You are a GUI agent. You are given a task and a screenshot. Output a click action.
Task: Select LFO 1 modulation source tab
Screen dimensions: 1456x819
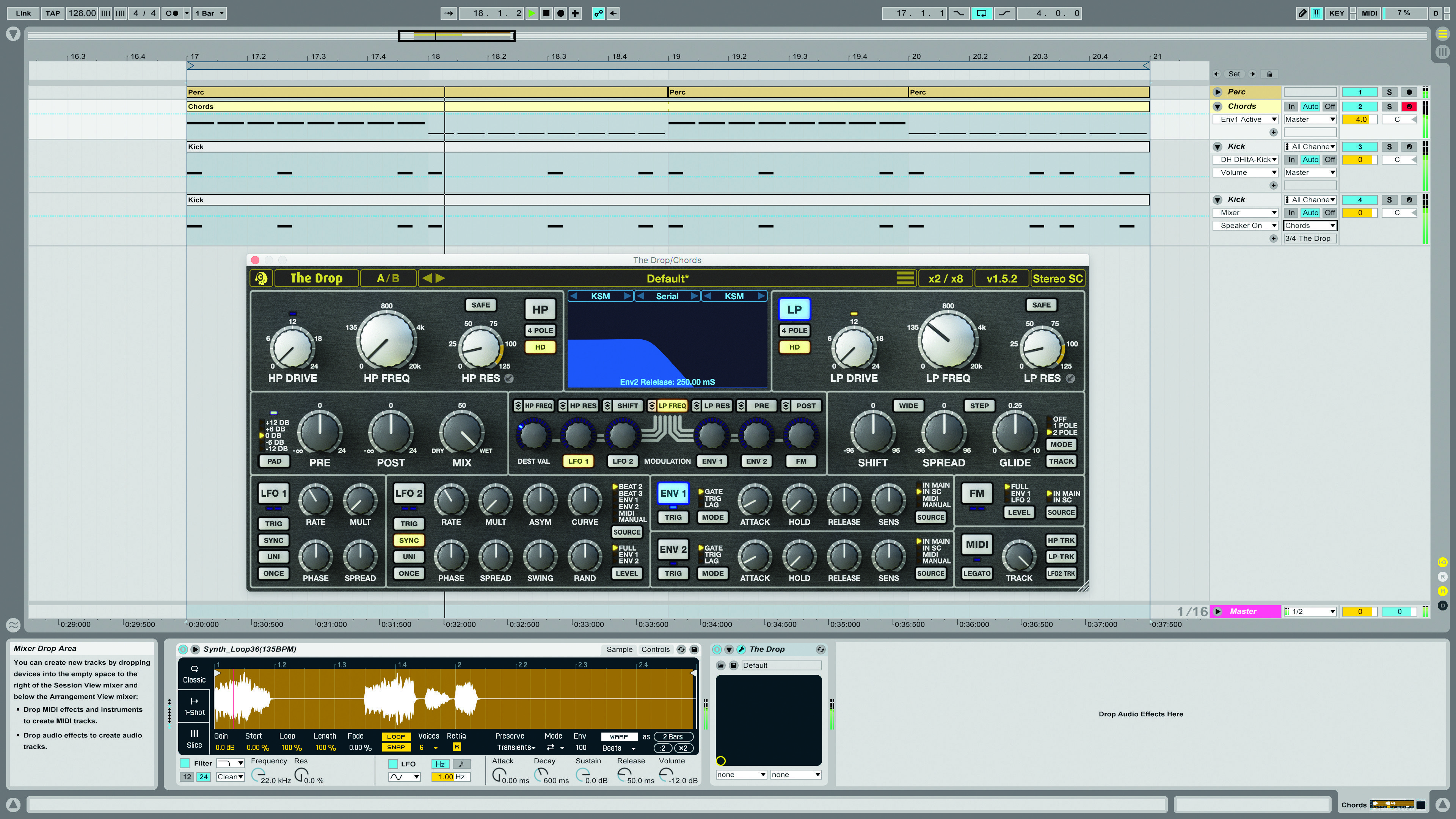tap(579, 461)
